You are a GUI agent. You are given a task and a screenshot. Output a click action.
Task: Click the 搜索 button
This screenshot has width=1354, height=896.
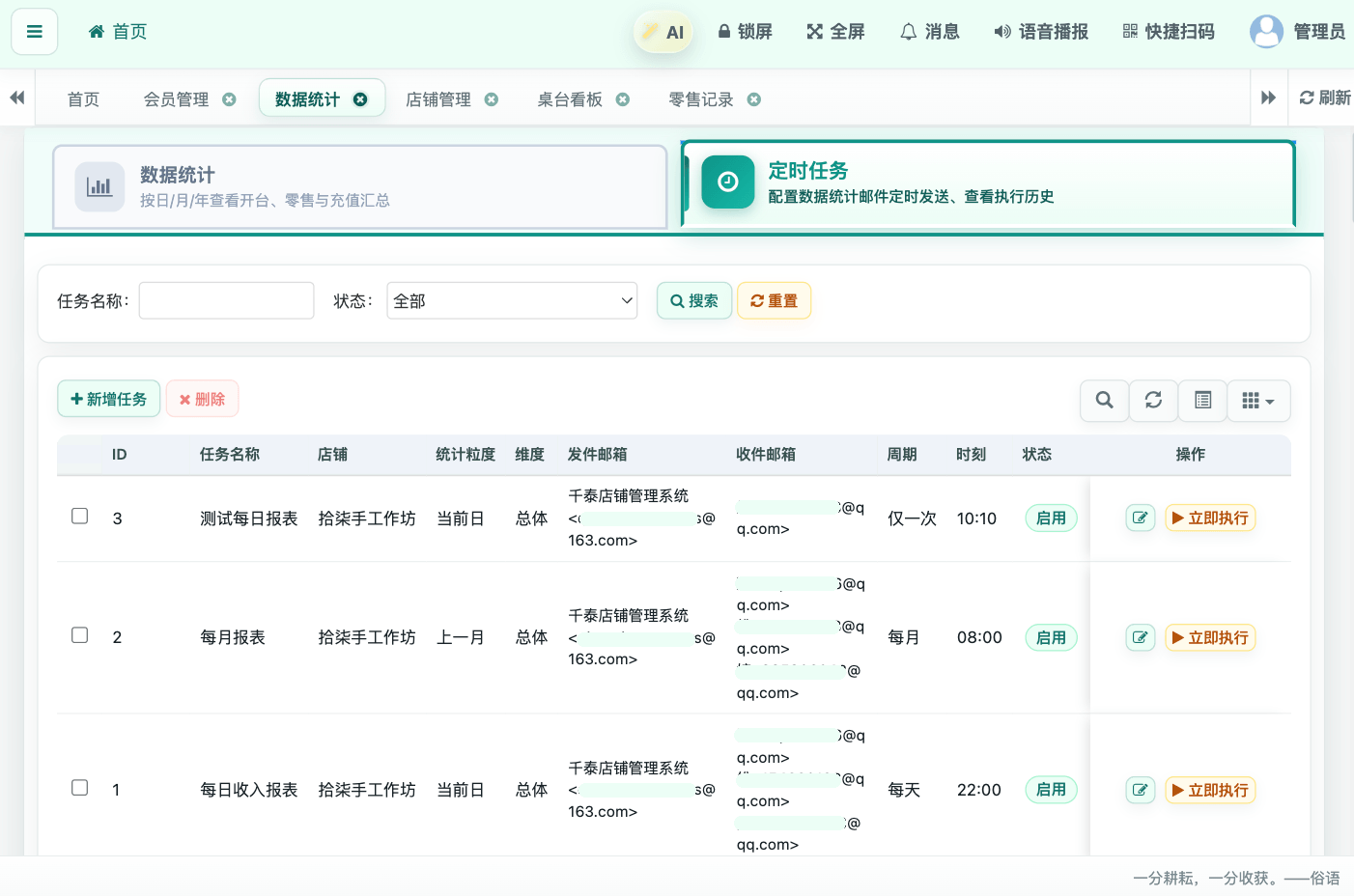click(x=694, y=300)
